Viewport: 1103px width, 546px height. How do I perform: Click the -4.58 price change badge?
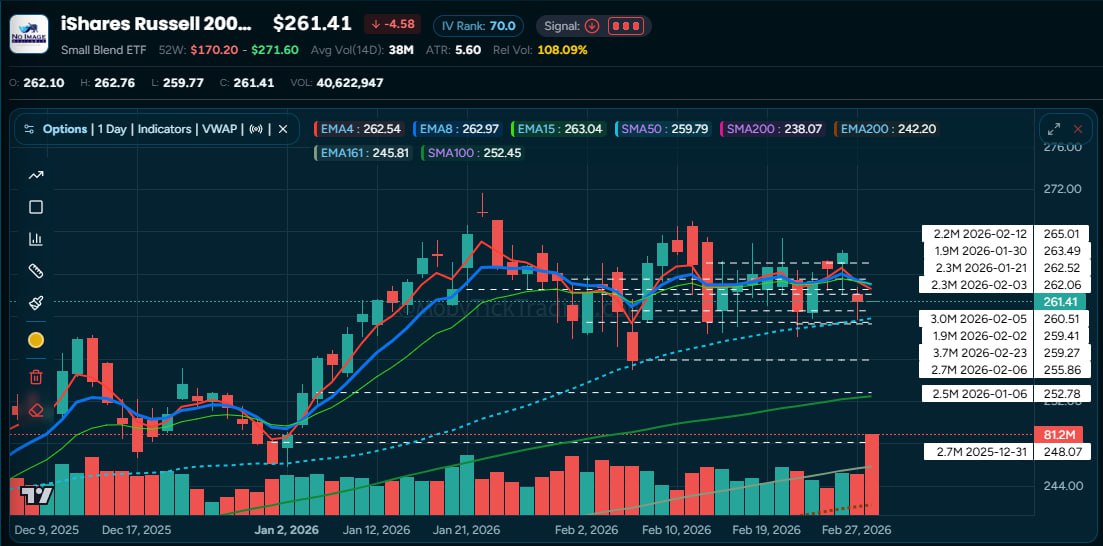point(393,25)
